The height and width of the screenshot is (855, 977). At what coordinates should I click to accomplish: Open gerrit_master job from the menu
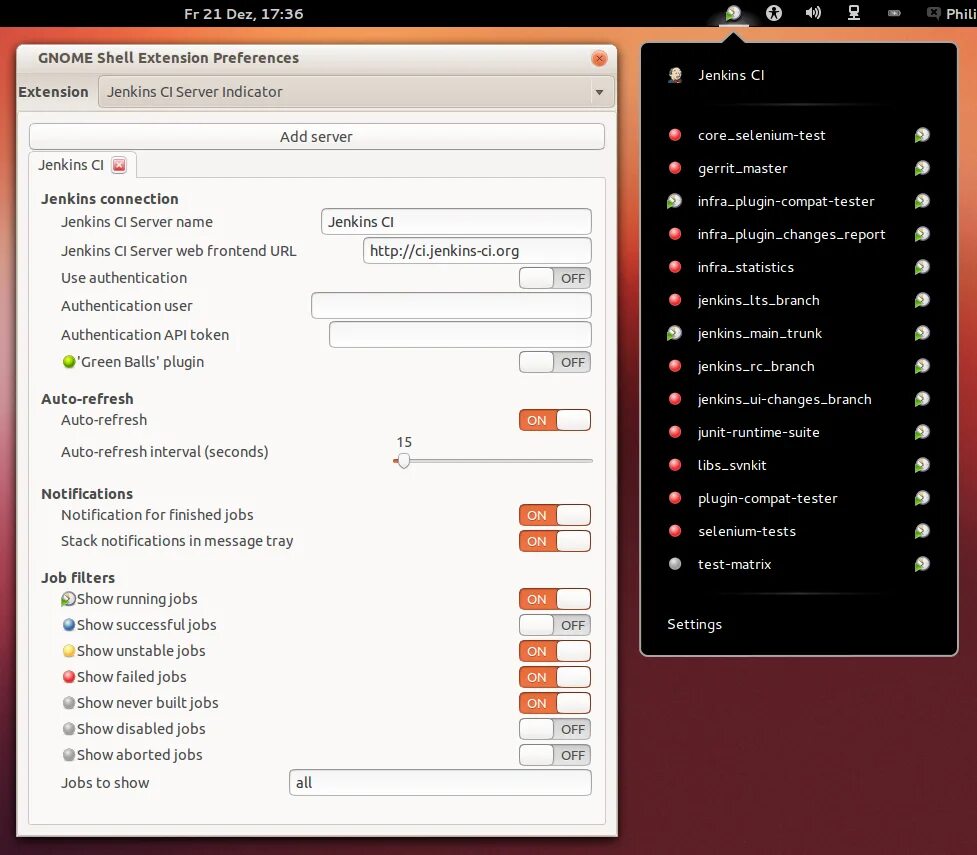tap(743, 168)
